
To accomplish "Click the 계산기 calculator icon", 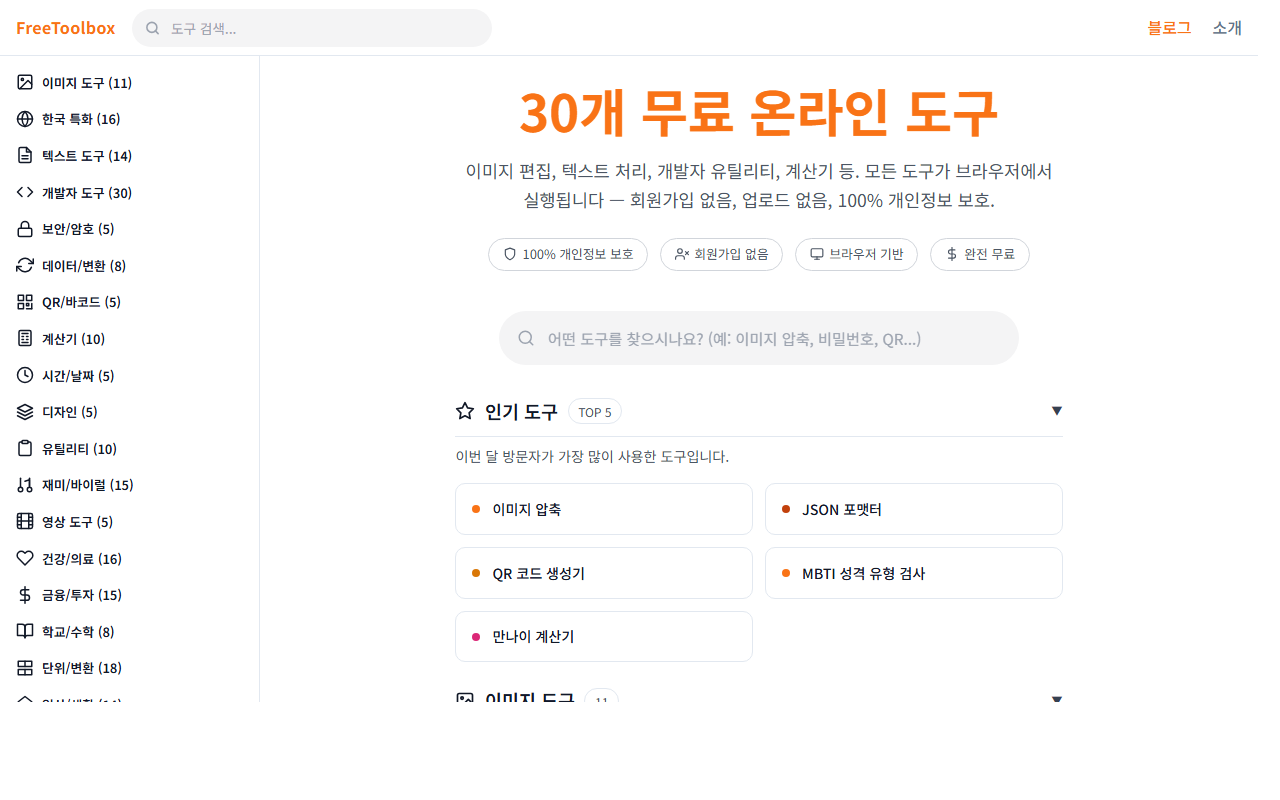I will pos(24,338).
